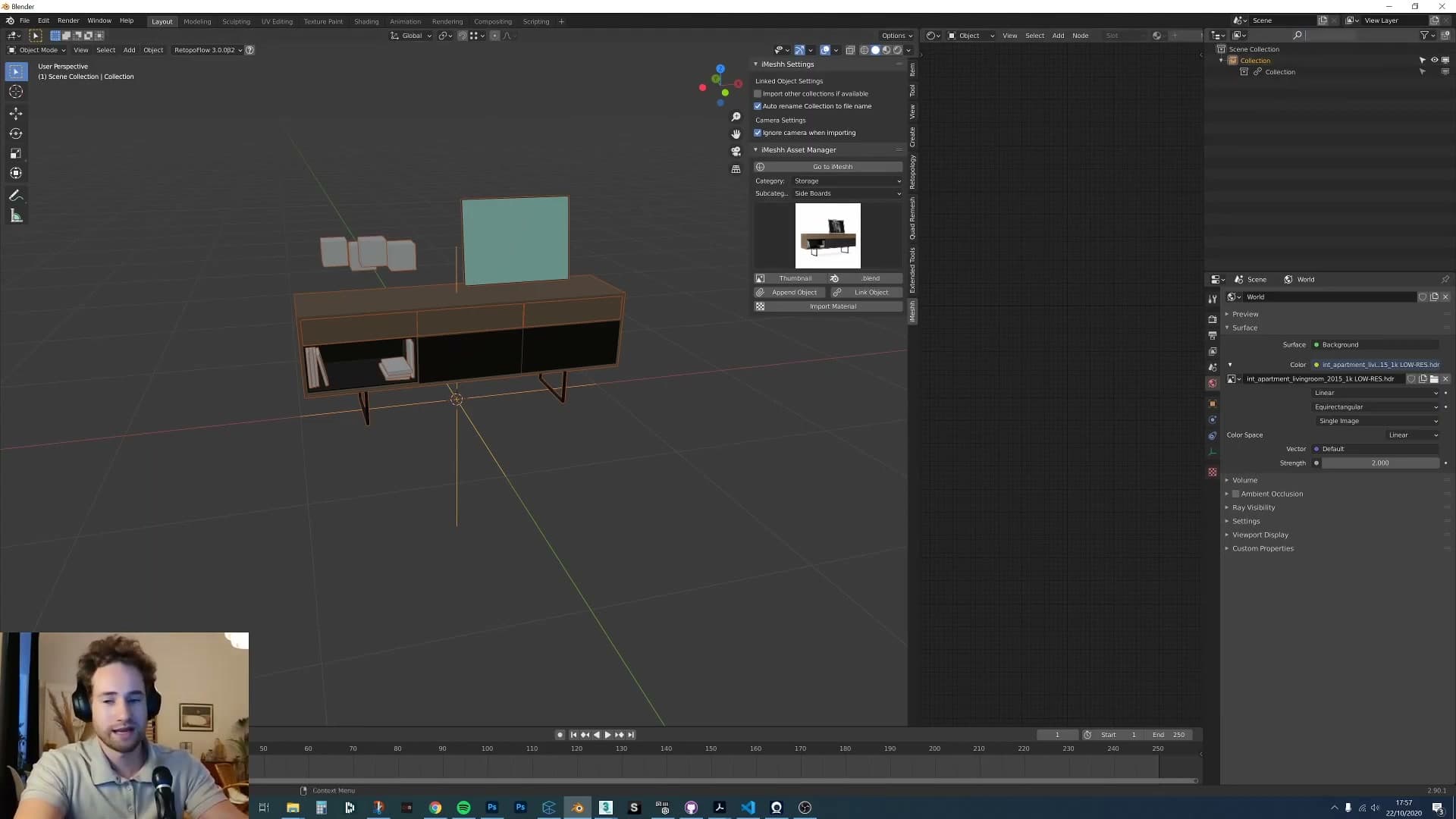Select the Cursor tool in viewport toolbar
1456x819 pixels.
(16, 92)
